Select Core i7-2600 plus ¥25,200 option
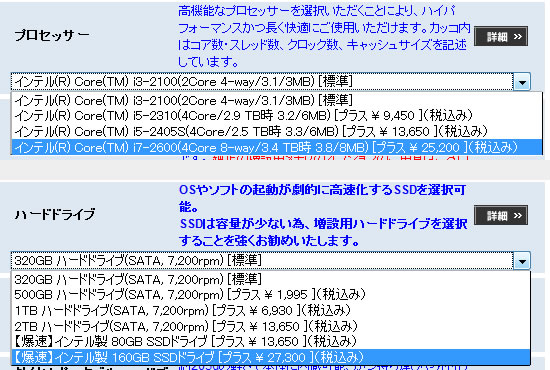This screenshot has height=370, width=550. (x=277, y=147)
